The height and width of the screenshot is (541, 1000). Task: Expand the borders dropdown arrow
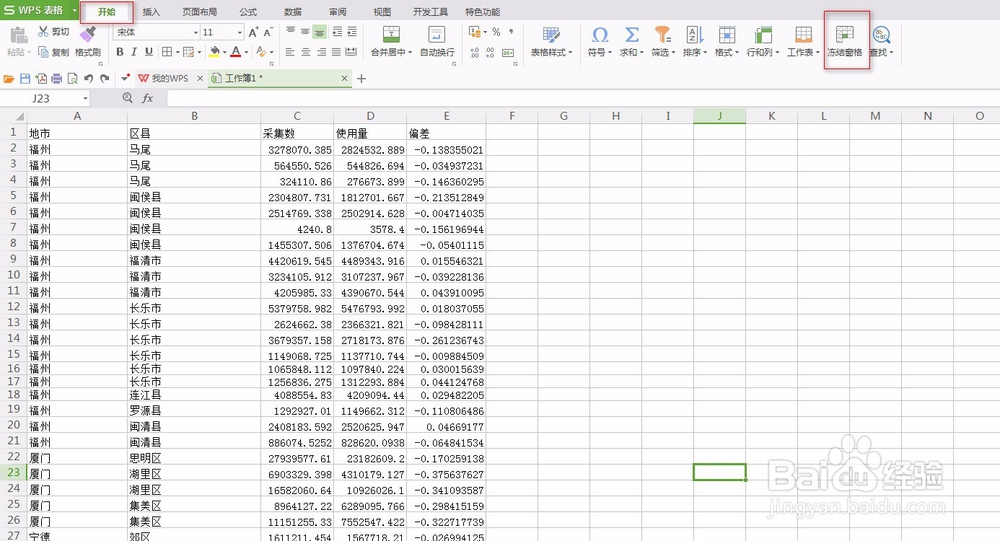pos(177,52)
